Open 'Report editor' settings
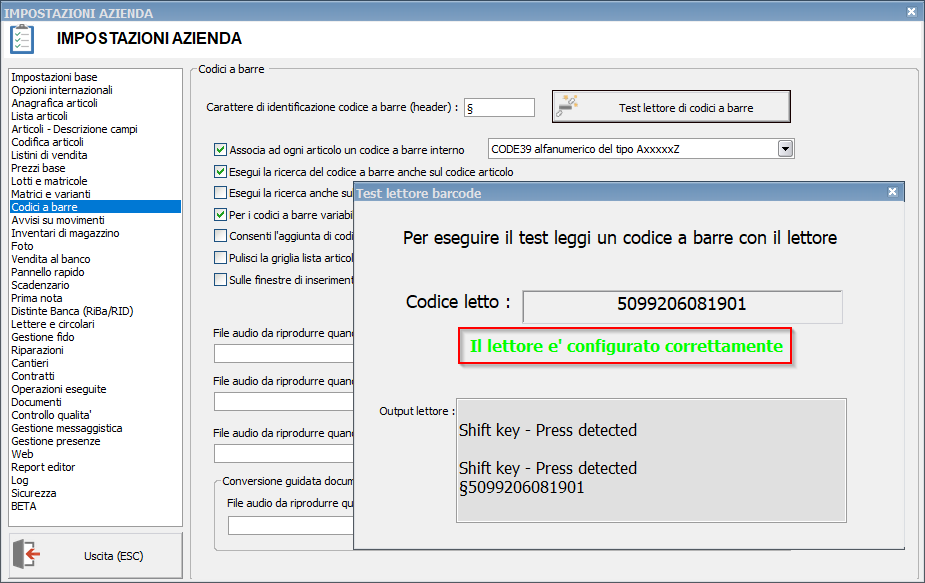The width and height of the screenshot is (925, 583). (x=43, y=467)
